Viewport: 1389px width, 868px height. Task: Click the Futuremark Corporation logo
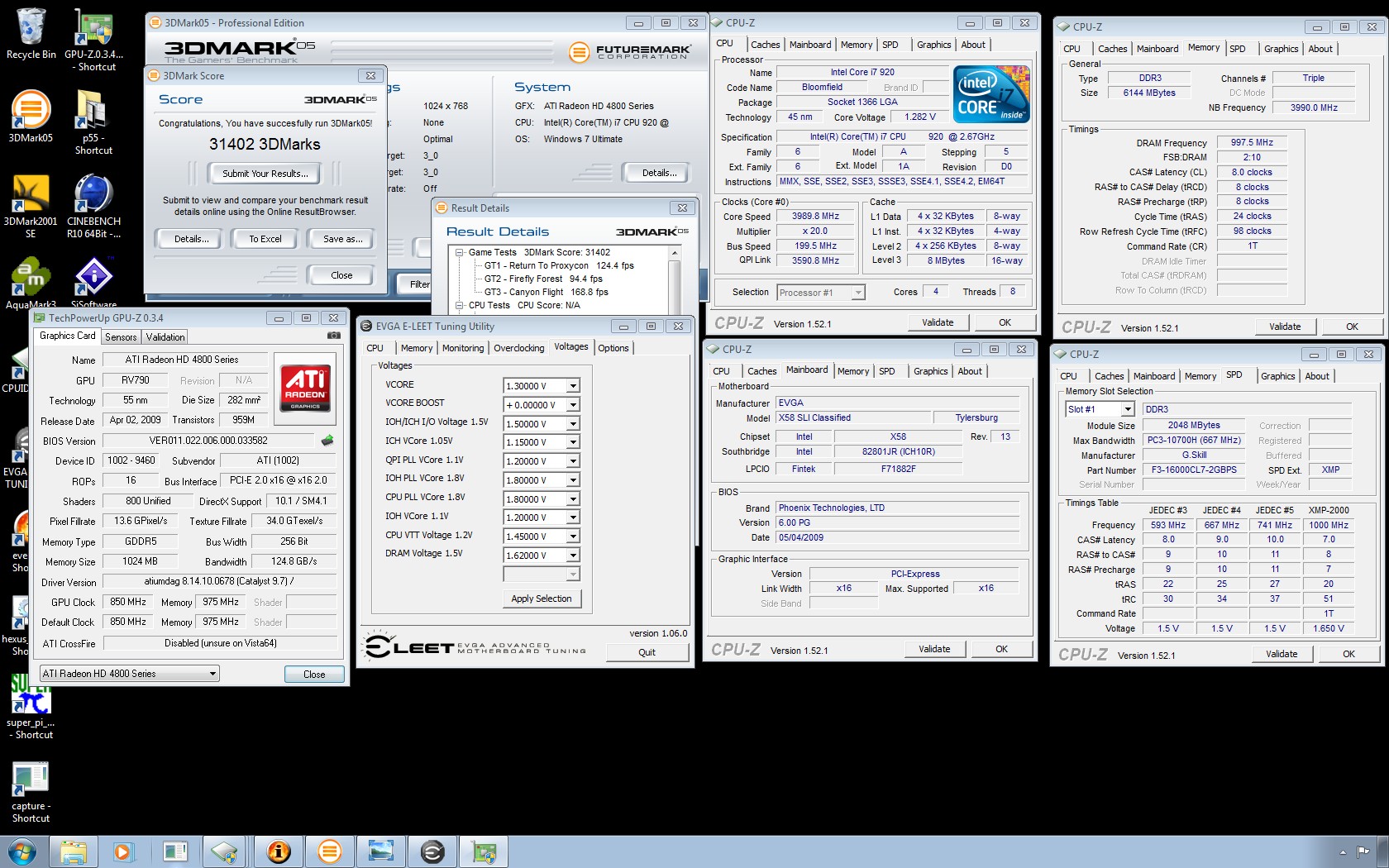pyautogui.click(x=628, y=52)
